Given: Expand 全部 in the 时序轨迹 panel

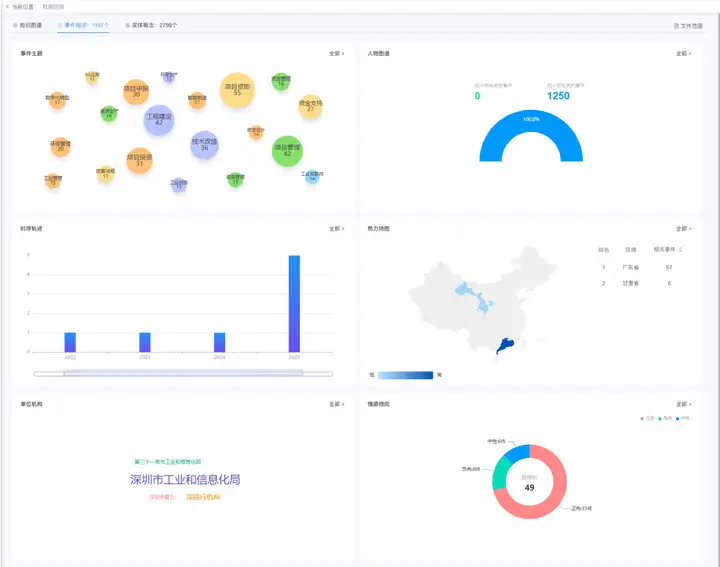Looking at the screenshot, I should click(x=336, y=228).
